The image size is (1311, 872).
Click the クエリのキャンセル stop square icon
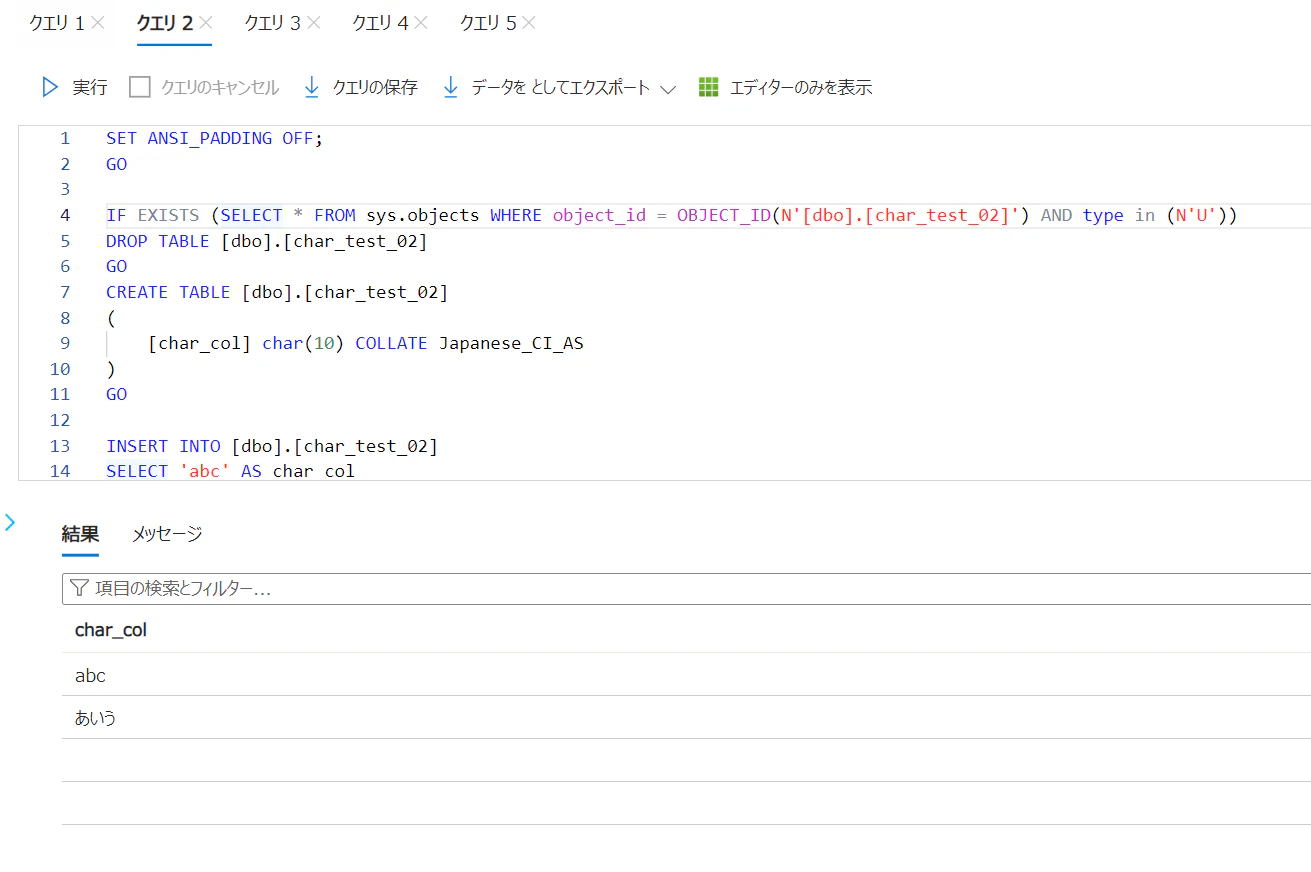click(140, 87)
